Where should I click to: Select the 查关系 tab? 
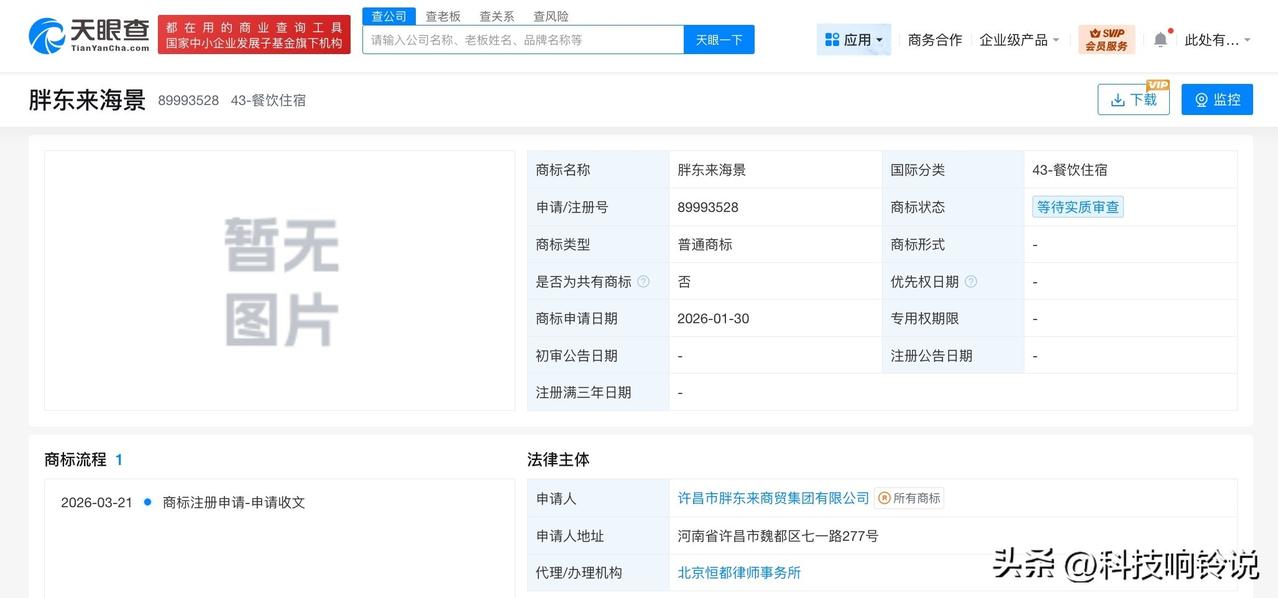(x=496, y=15)
